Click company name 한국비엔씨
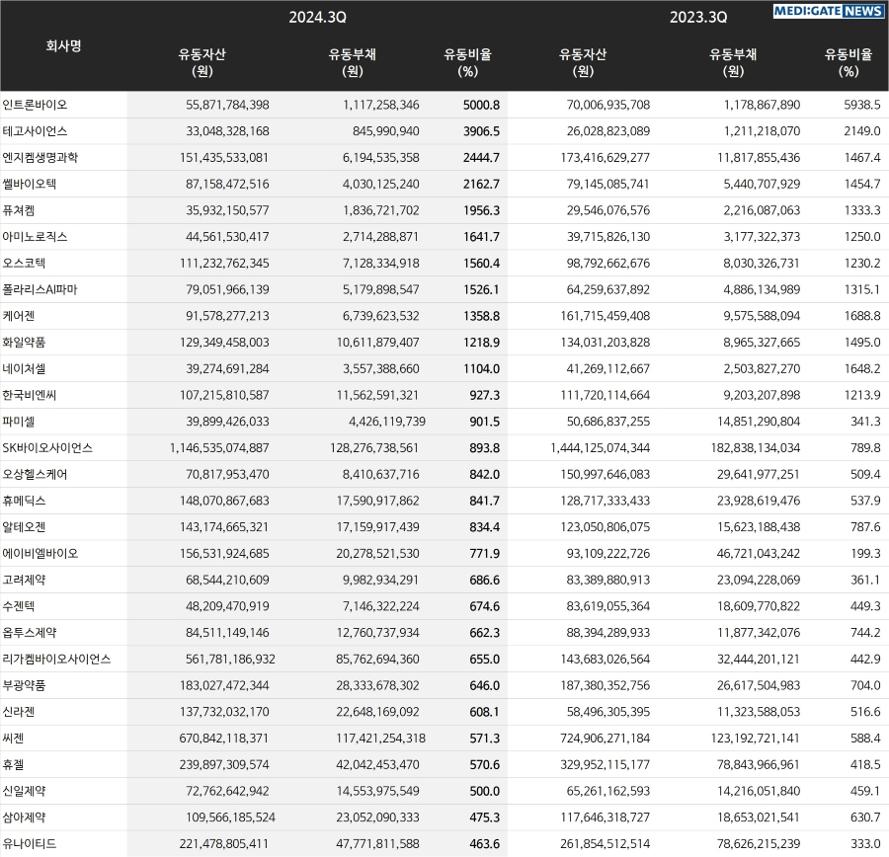The height and width of the screenshot is (857, 889). coord(29,395)
